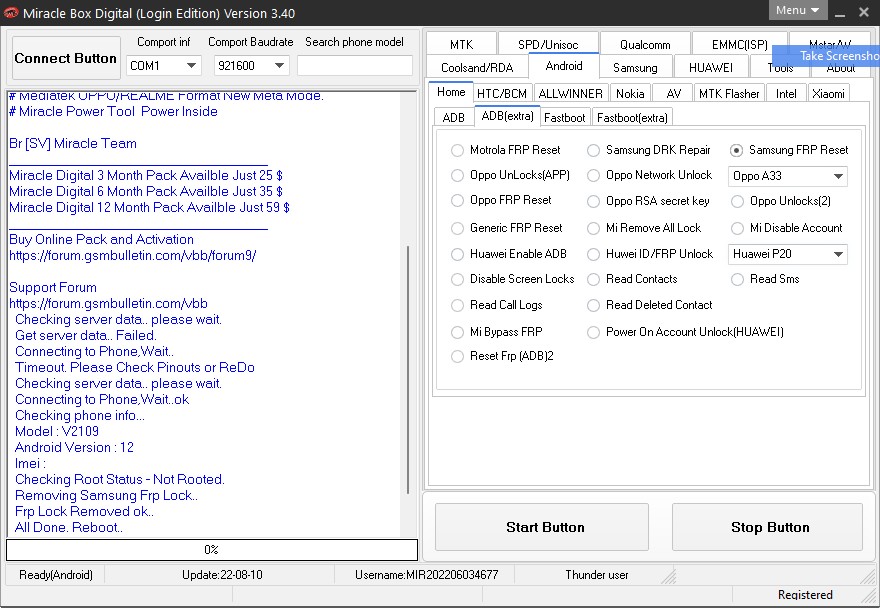Open the Fastboot(extra) tab
The height and width of the screenshot is (608, 880).
point(632,117)
